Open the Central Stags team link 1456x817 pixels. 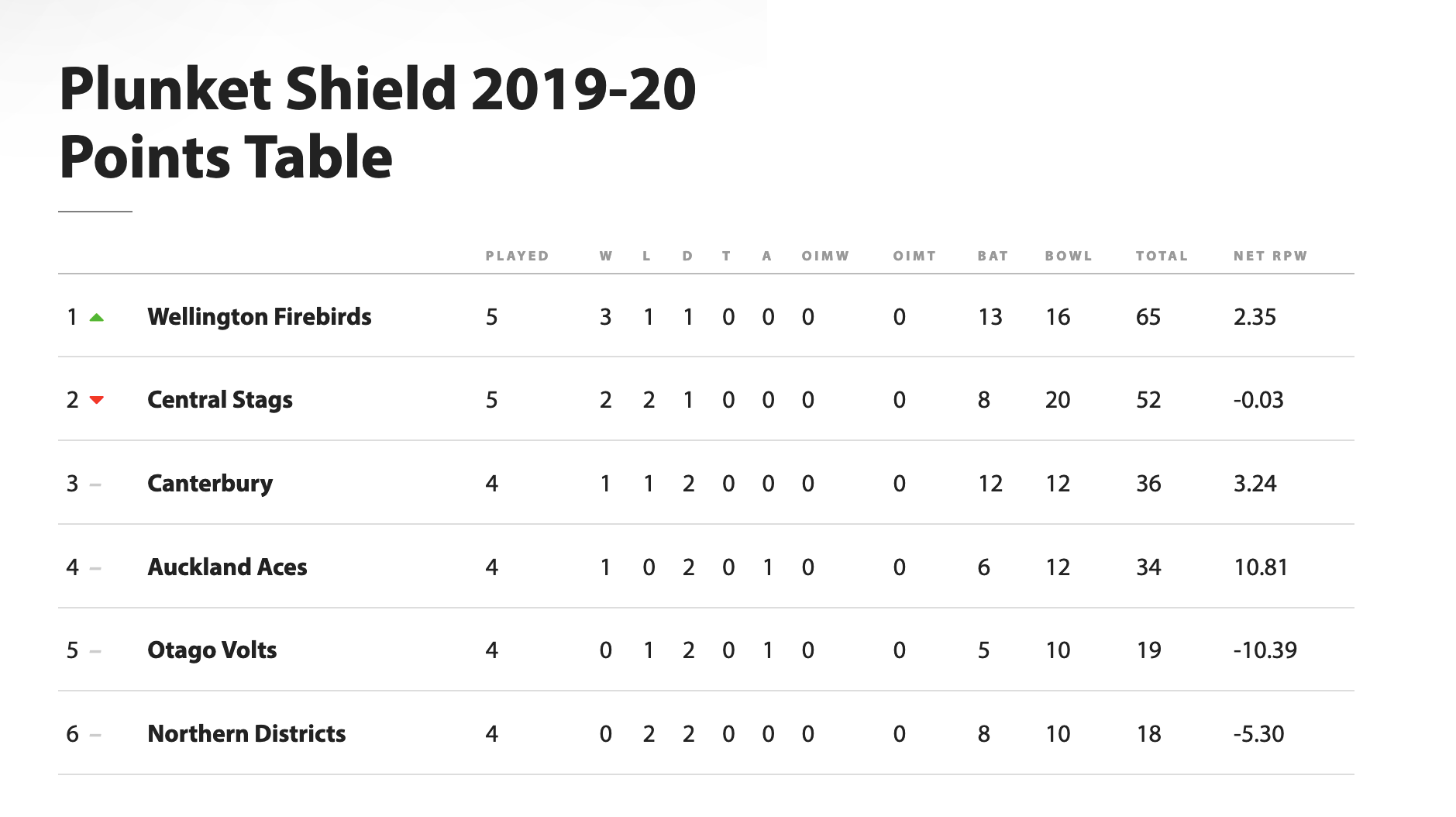coord(219,400)
